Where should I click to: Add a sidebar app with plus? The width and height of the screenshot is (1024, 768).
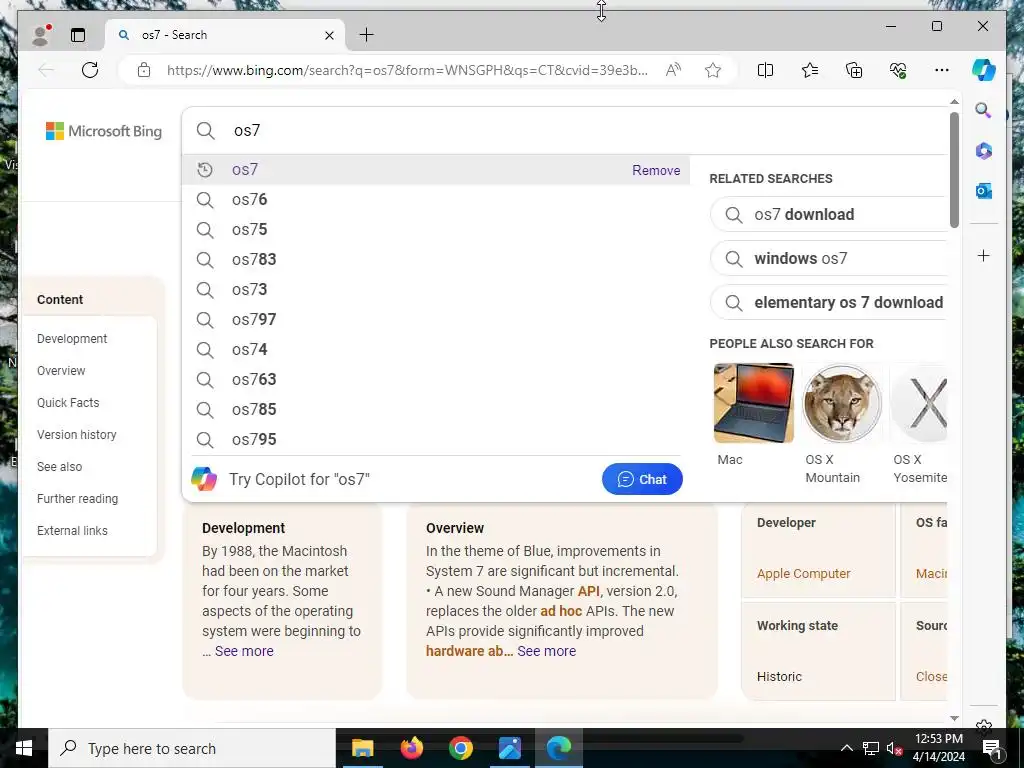click(984, 255)
